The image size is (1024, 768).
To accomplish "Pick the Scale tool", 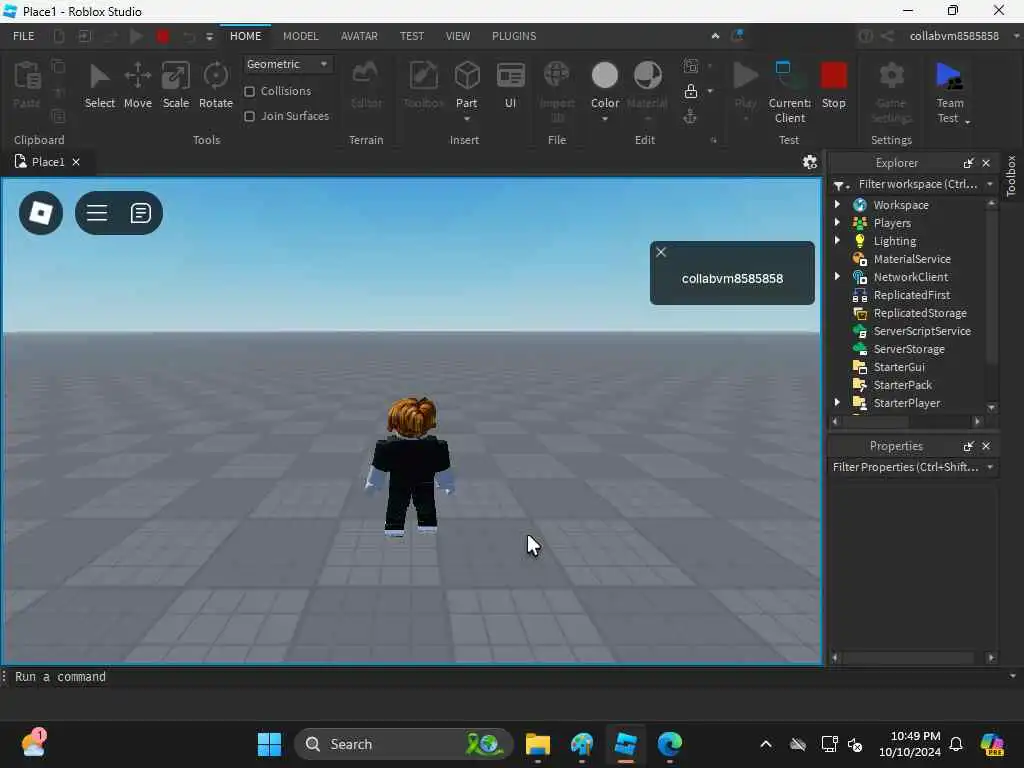I will pos(176,85).
